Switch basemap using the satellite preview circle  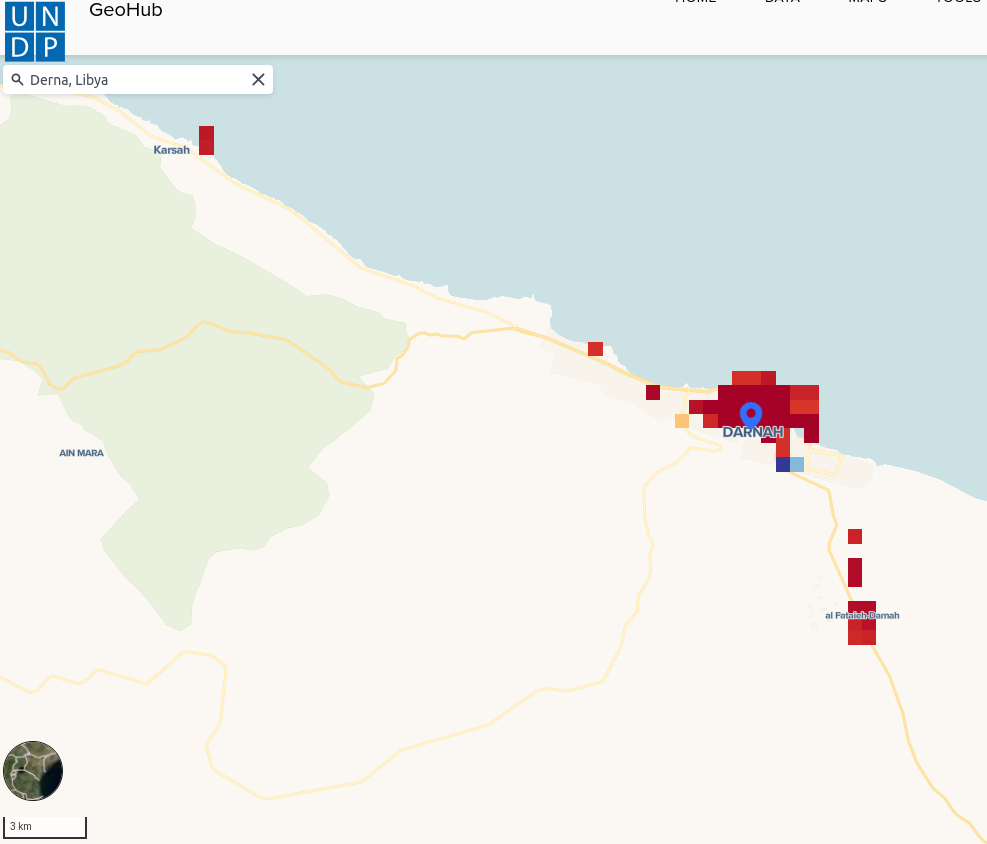(33, 770)
